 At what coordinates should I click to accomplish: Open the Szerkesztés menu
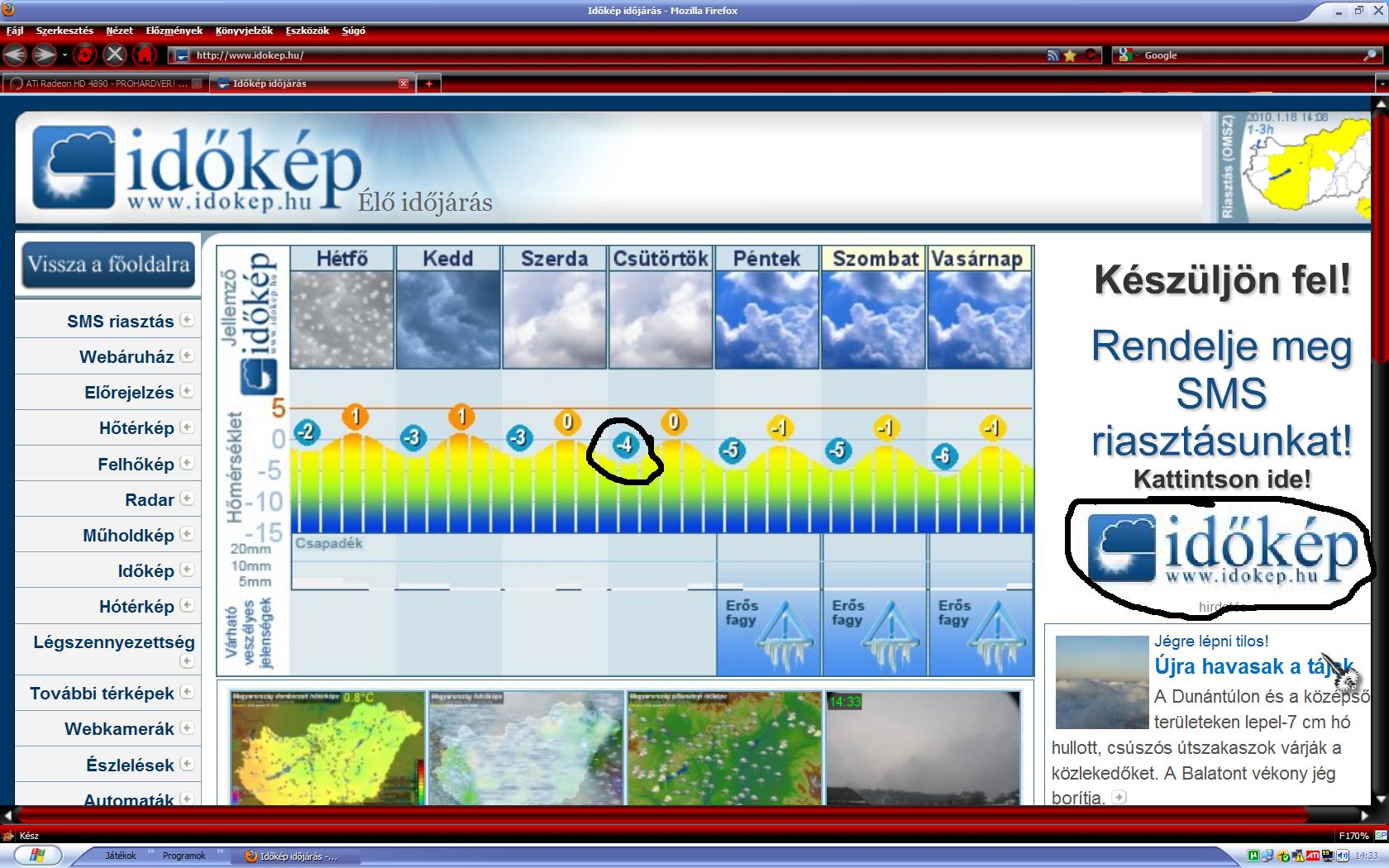click(64, 31)
